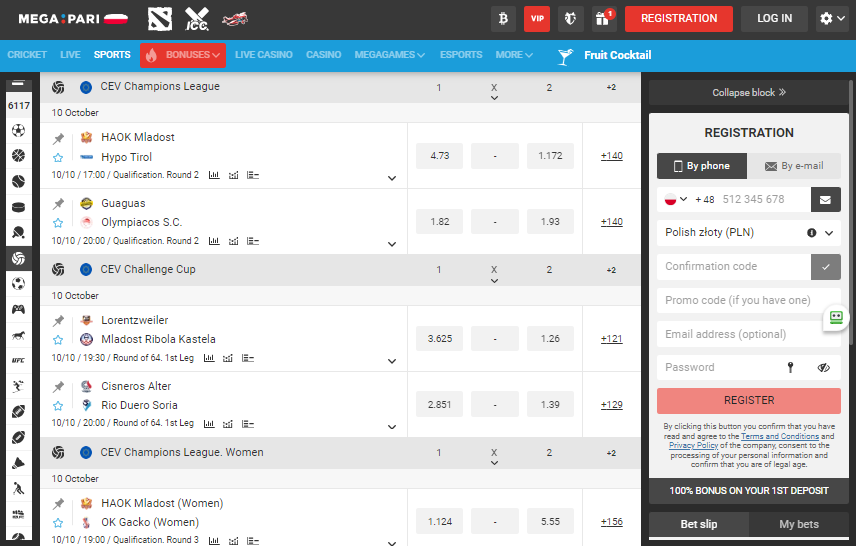Viewport: 856px width, 546px height.
Task: Select the gamepad esports sidebar icon
Action: (x=19, y=310)
